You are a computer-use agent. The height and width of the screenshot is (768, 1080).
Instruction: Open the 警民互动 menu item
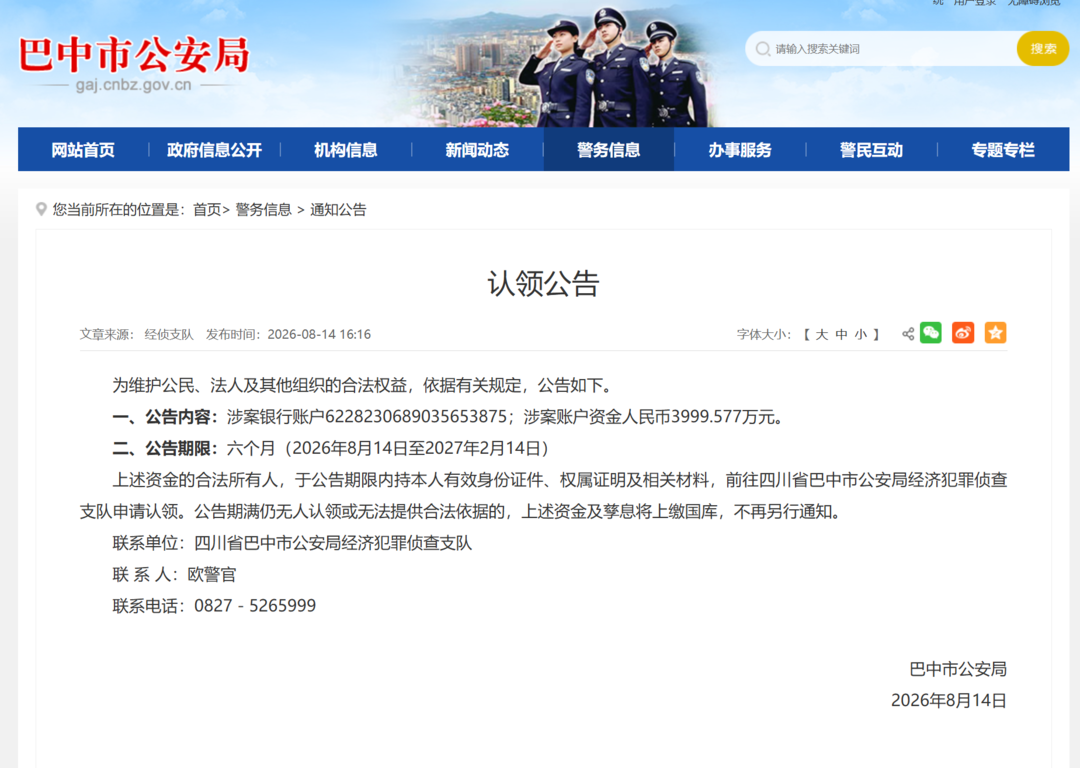[871, 149]
